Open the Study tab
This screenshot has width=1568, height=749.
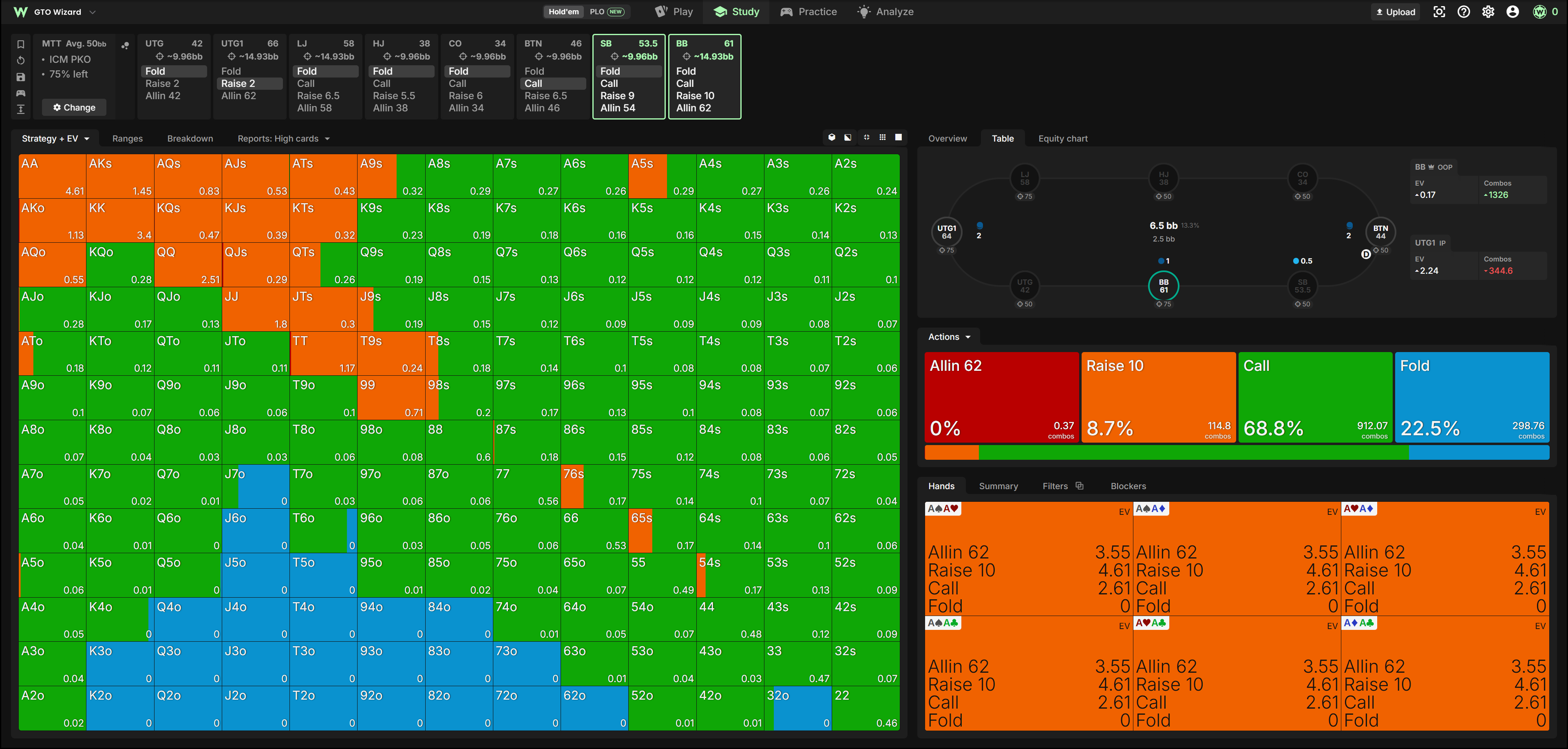(737, 11)
